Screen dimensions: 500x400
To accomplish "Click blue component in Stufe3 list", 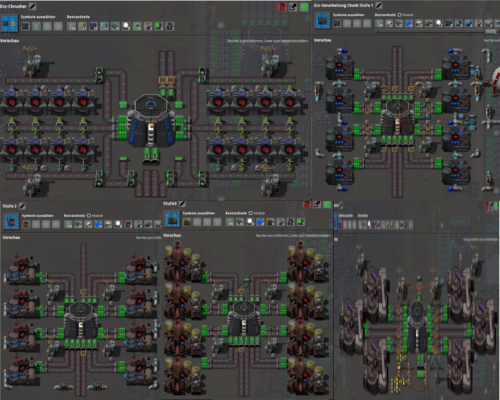I will [260, 222].
